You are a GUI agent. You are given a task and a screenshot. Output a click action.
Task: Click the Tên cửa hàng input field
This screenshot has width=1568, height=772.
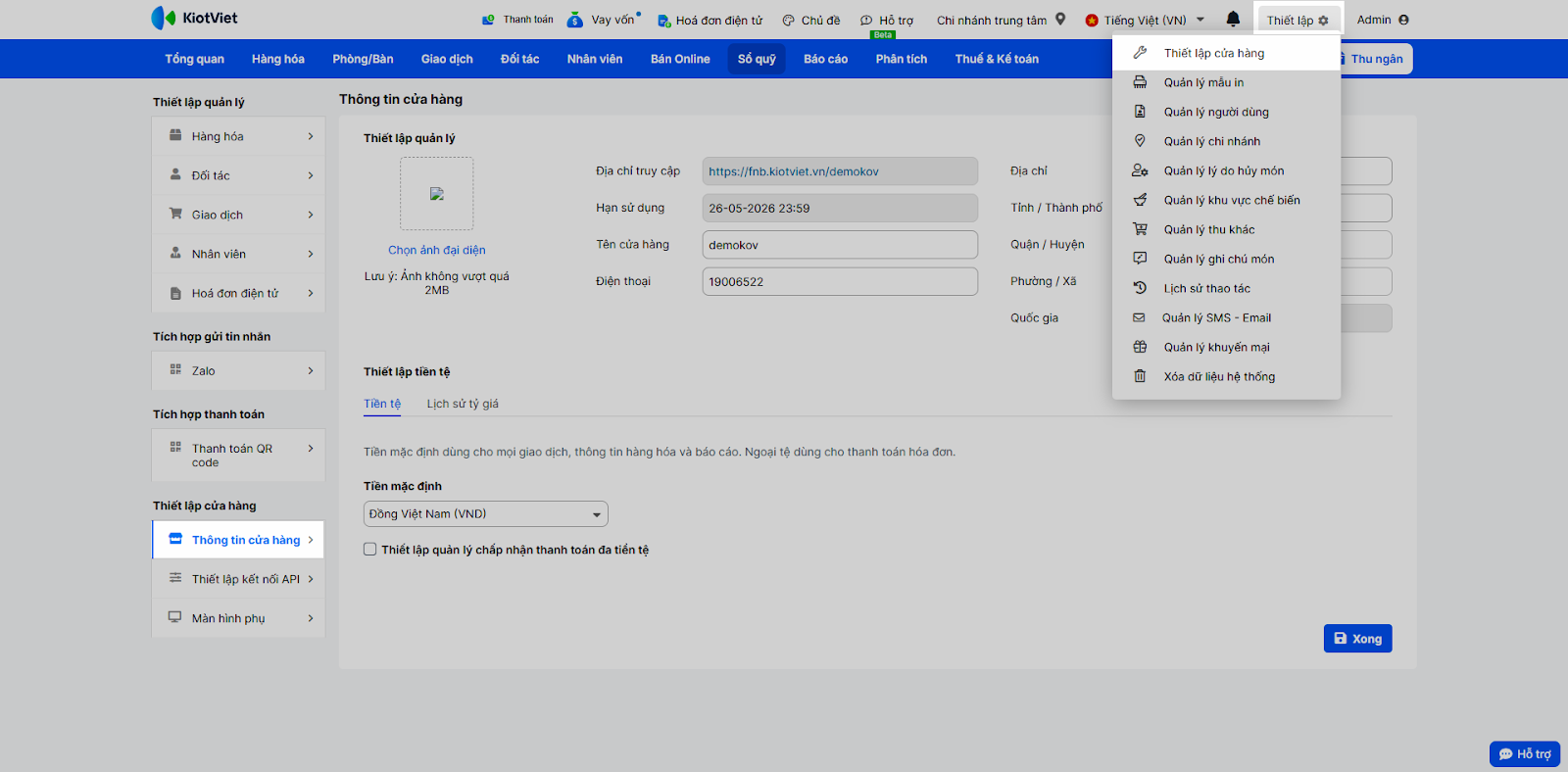coord(840,245)
